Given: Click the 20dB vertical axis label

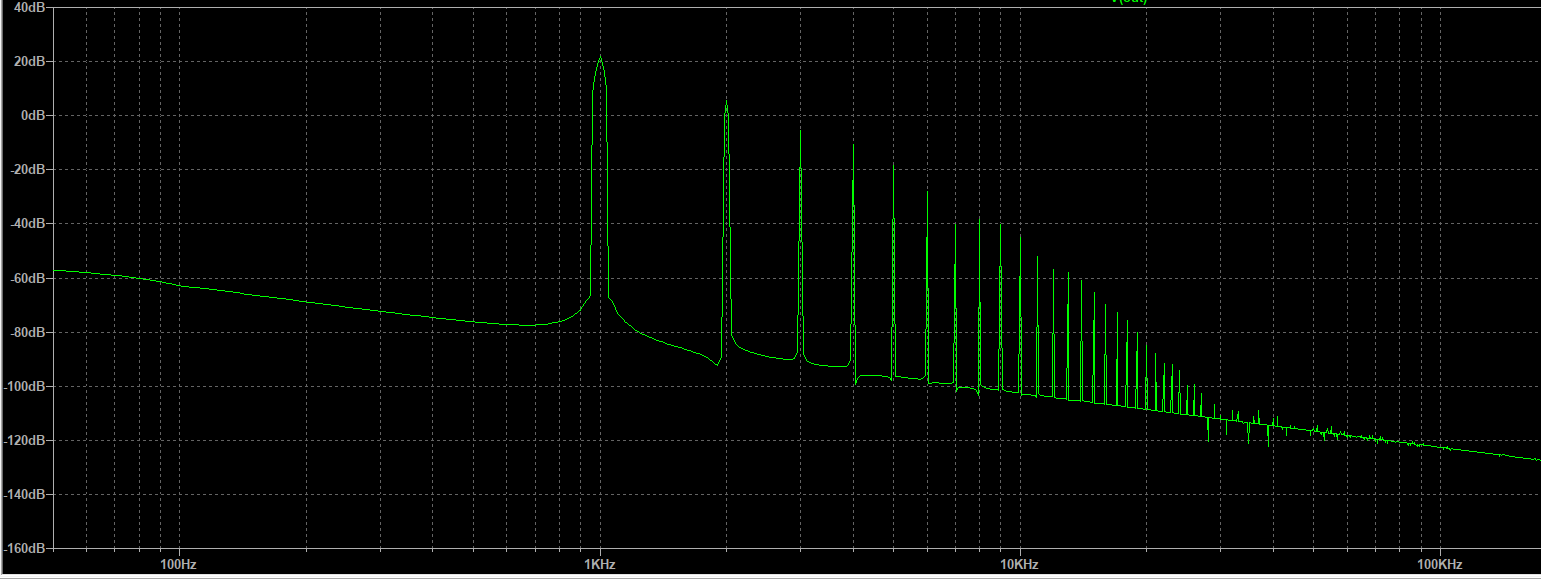Looking at the screenshot, I should [28, 62].
